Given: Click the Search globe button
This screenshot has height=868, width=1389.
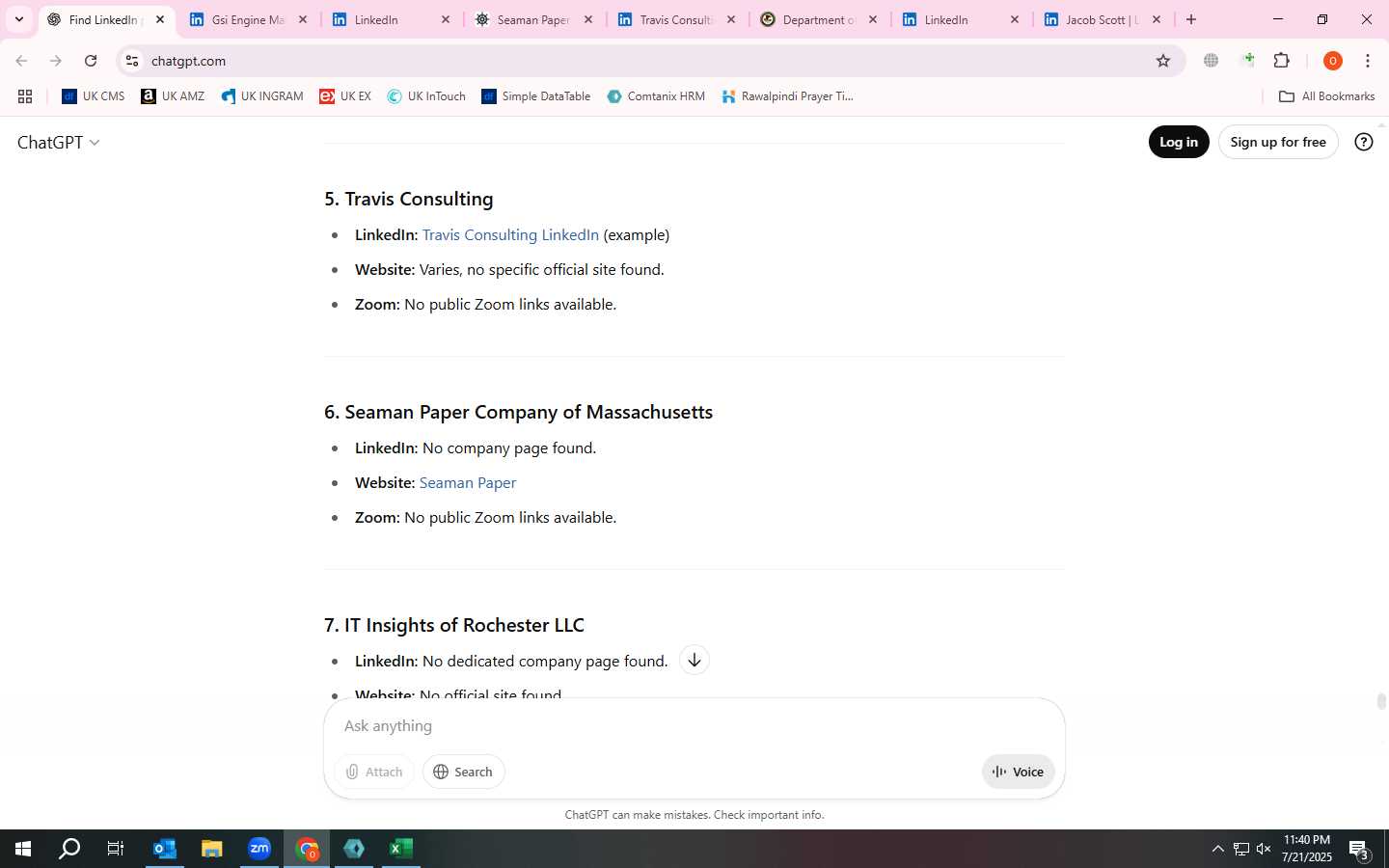Looking at the screenshot, I should [x=463, y=772].
